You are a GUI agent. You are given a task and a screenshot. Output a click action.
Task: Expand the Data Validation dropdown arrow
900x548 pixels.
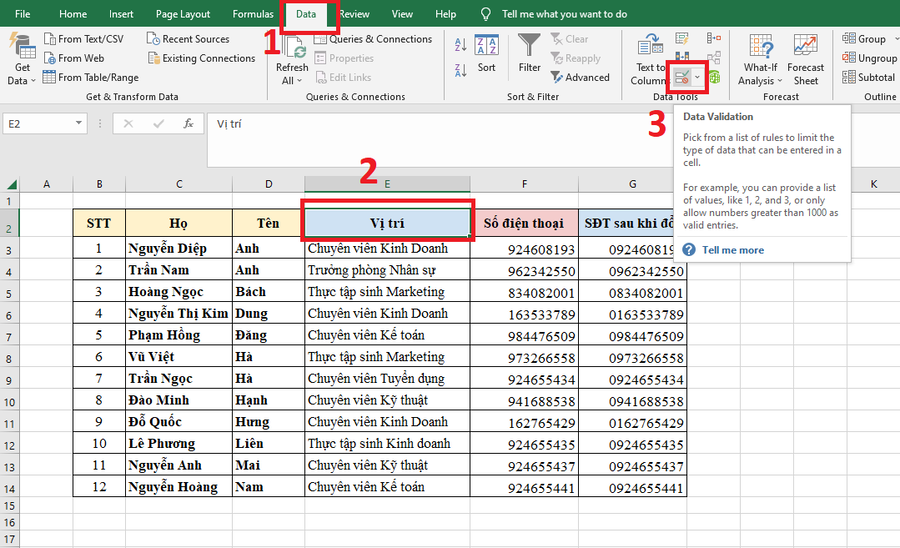click(697, 78)
